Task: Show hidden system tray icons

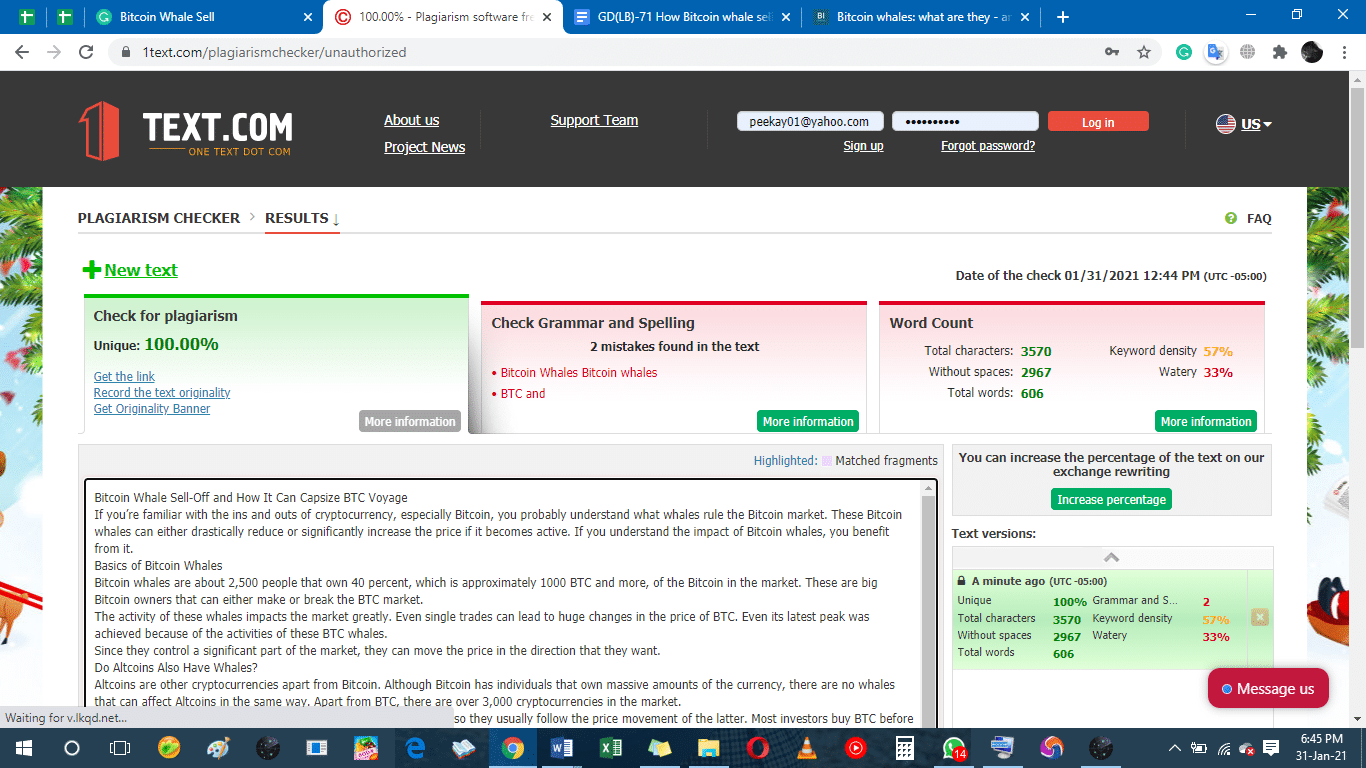Action: [1175, 747]
